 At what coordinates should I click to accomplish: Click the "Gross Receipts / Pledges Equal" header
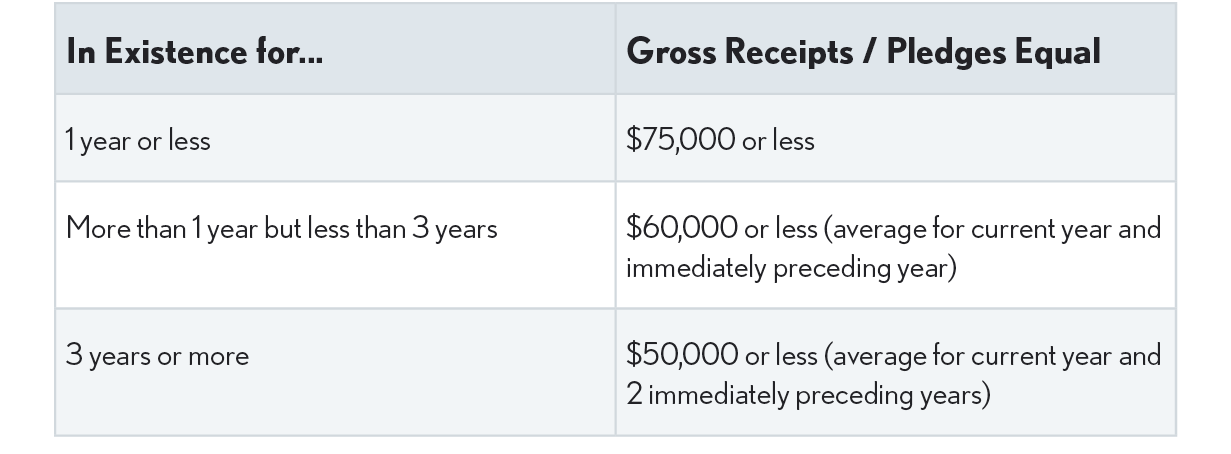pos(863,52)
